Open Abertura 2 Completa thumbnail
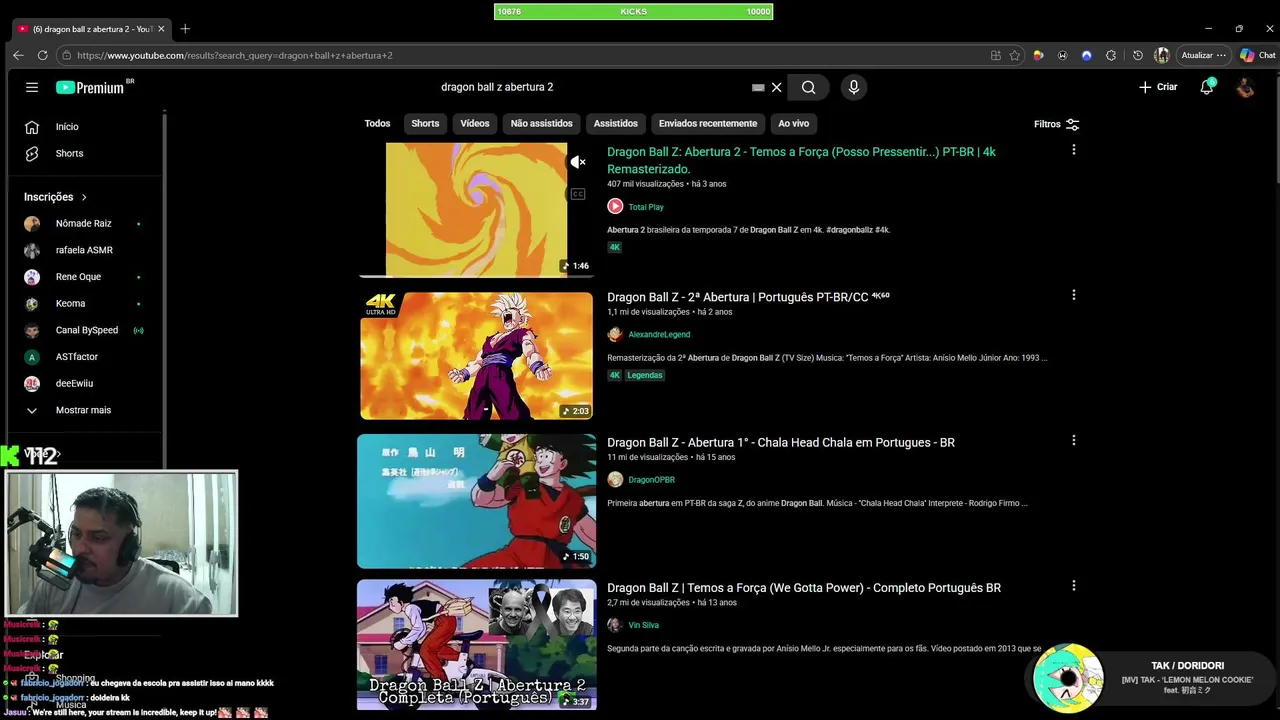 click(476, 645)
